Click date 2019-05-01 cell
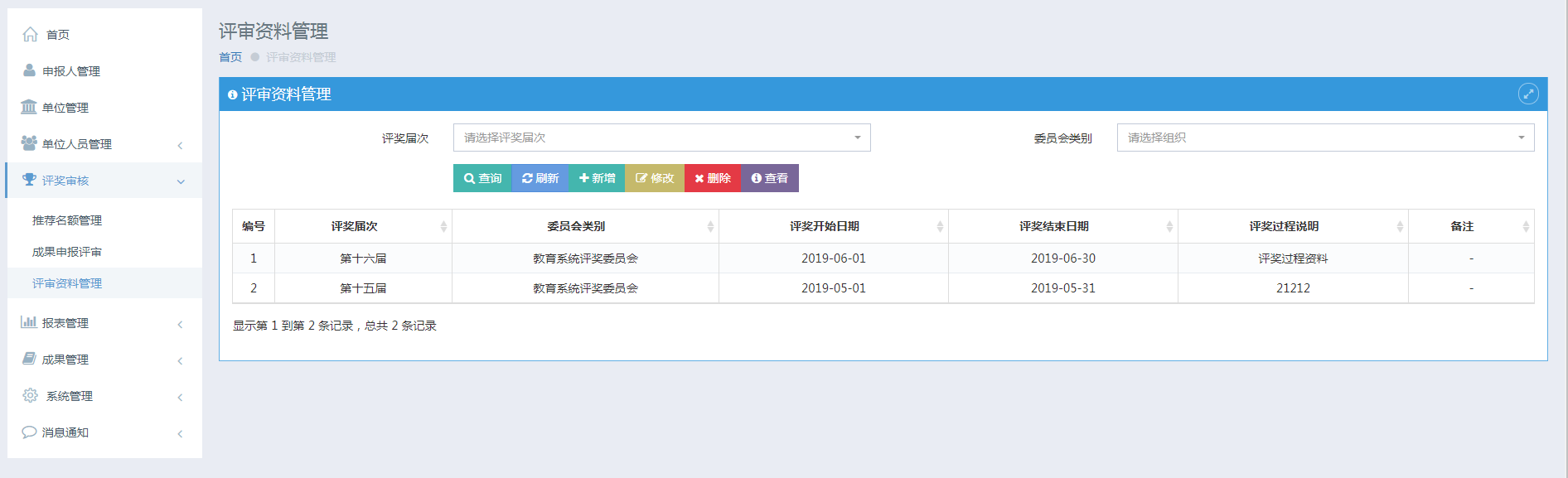This screenshot has width=1568, height=478. [x=834, y=288]
